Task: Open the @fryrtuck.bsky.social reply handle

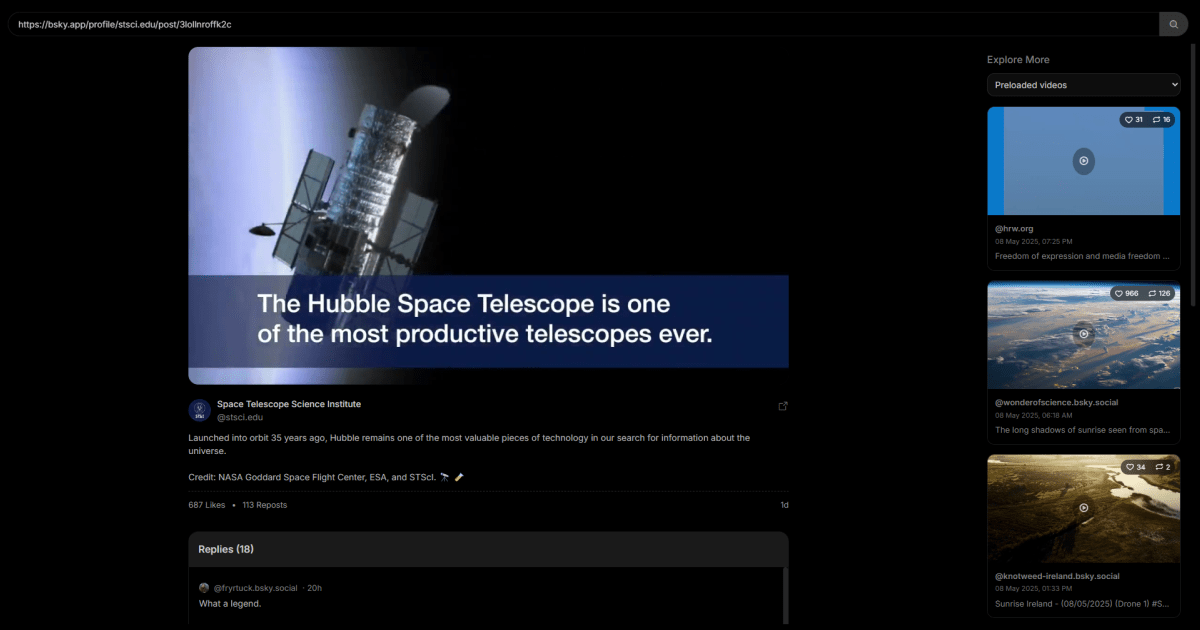Action: 256,588
